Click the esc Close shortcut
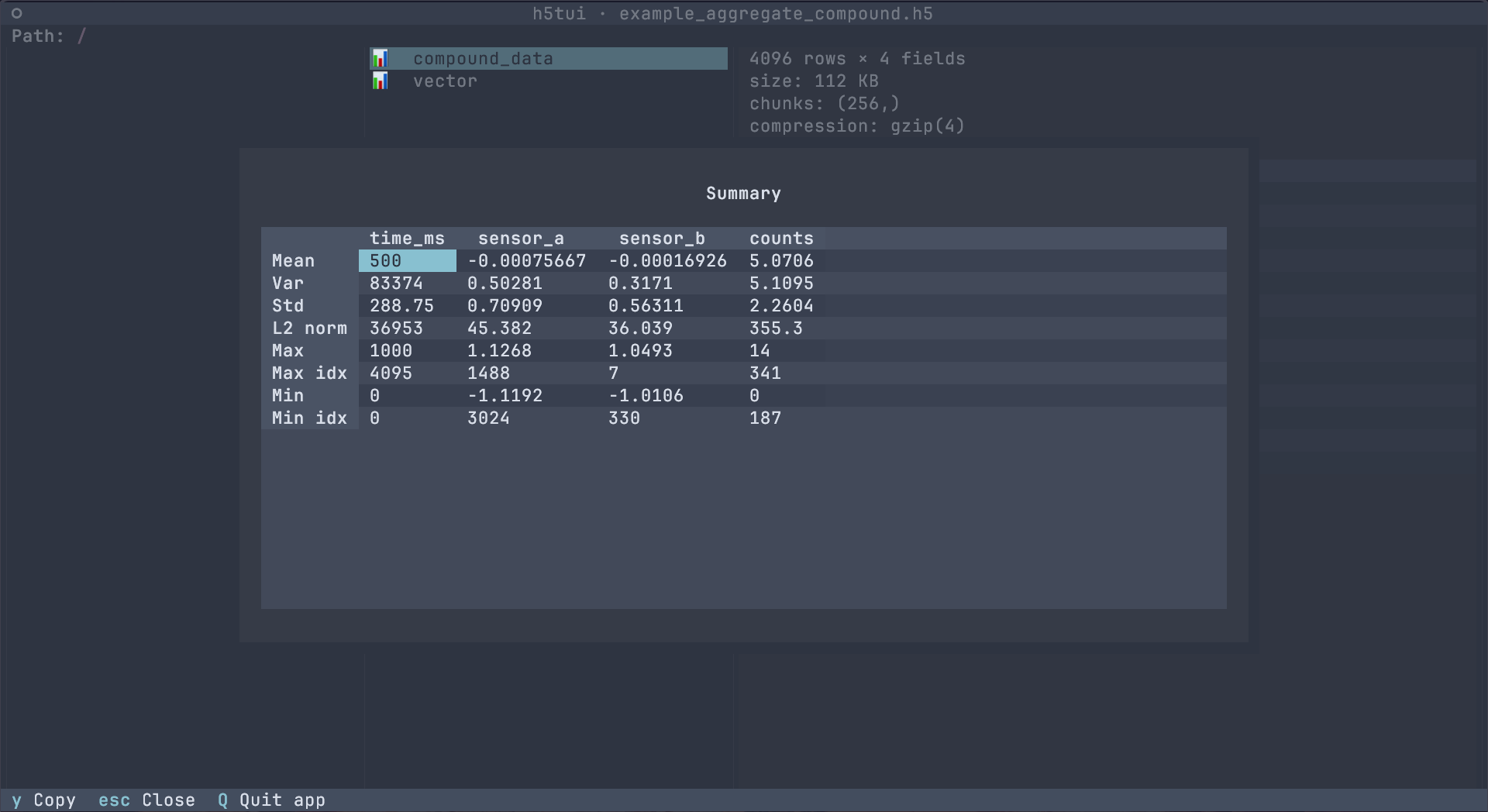1488x812 pixels. tap(146, 800)
